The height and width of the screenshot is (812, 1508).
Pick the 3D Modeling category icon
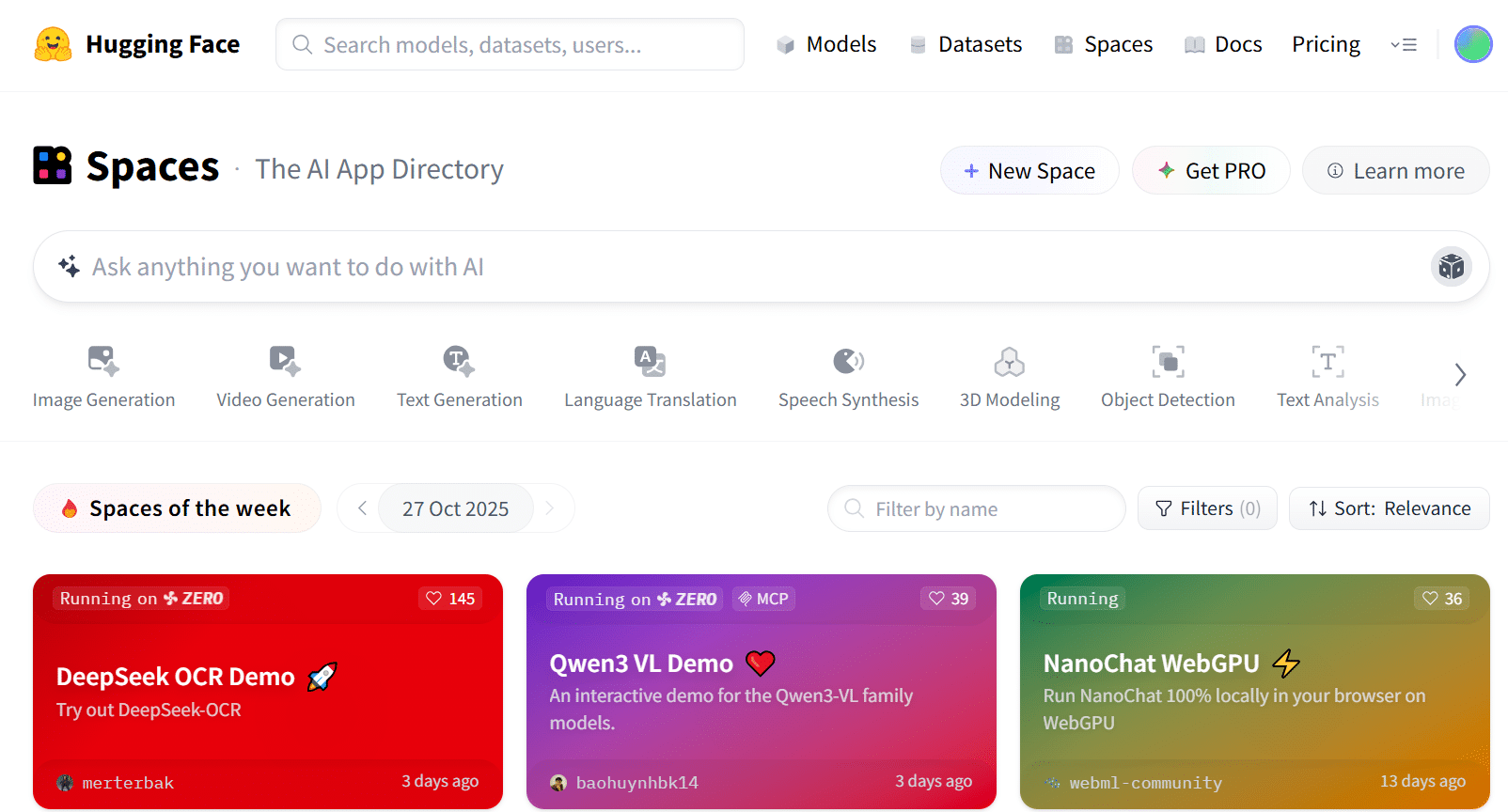pyautogui.click(x=1009, y=361)
